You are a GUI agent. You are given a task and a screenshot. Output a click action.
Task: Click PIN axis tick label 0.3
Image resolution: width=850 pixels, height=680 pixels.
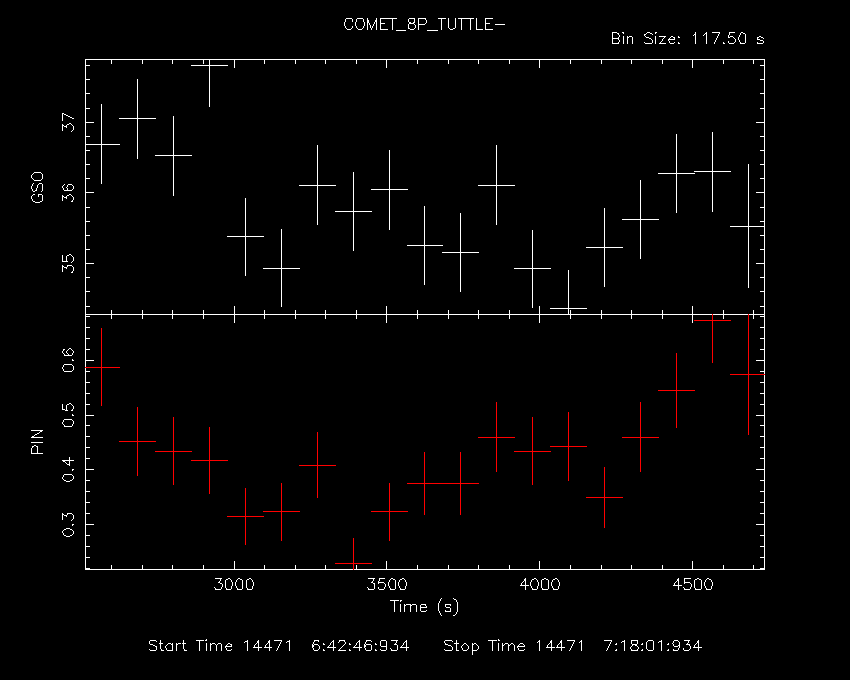[69, 524]
